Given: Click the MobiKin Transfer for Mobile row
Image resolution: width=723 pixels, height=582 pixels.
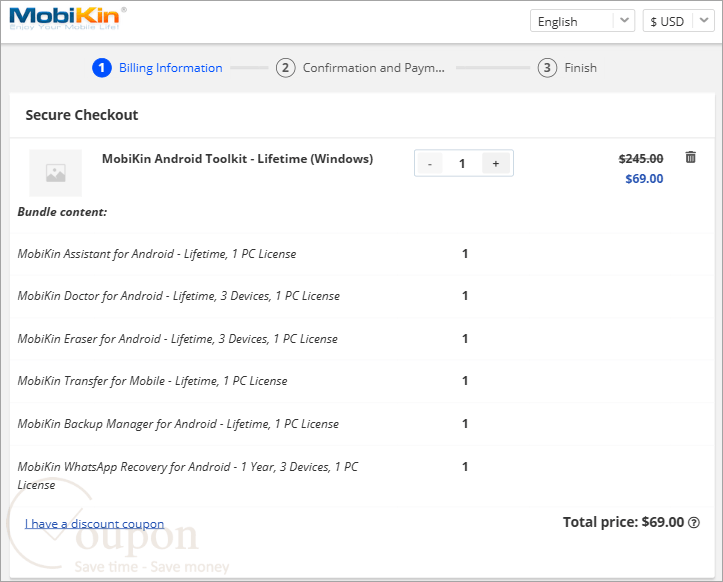Looking at the screenshot, I should [362, 381].
